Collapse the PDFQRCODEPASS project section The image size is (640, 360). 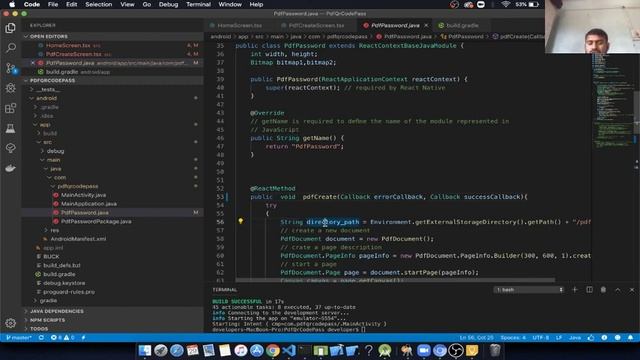pos(52,80)
